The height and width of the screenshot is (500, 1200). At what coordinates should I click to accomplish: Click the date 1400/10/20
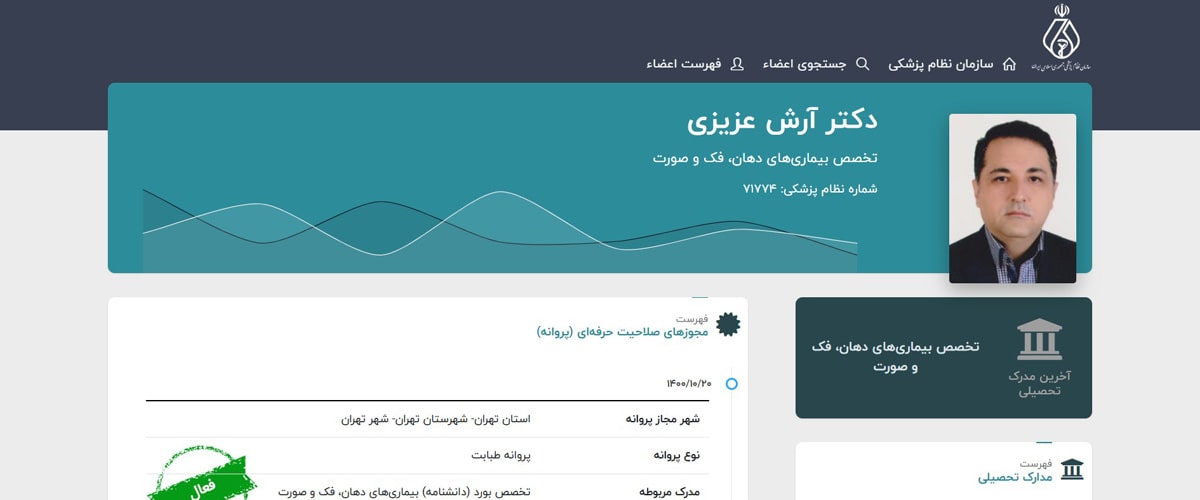pyautogui.click(x=689, y=384)
